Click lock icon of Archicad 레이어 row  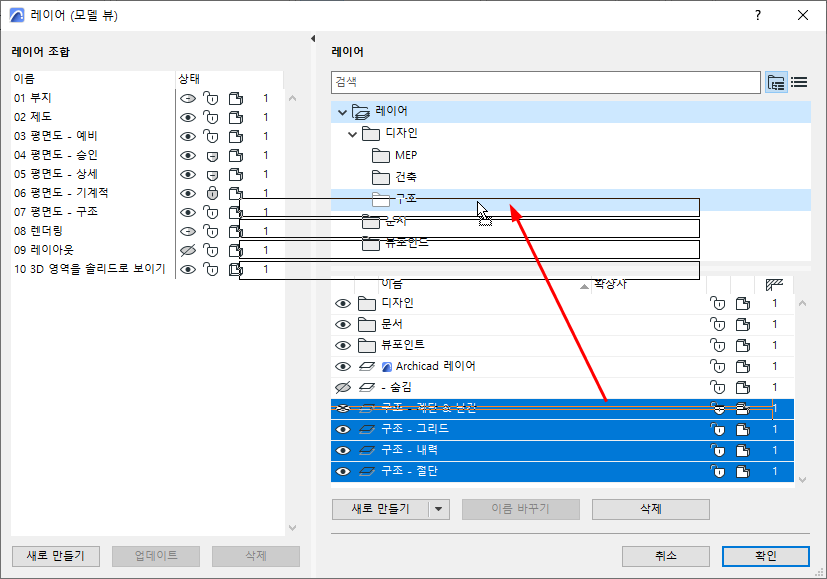click(x=718, y=366)
